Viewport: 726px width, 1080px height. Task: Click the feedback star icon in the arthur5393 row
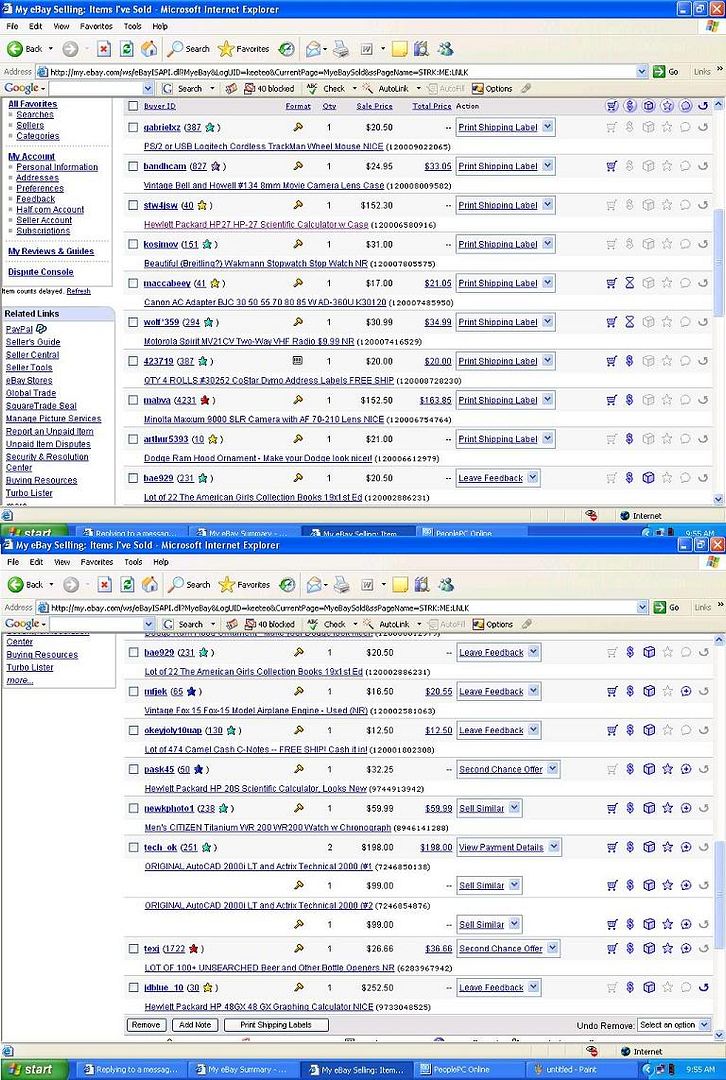[x=667, y=439]
